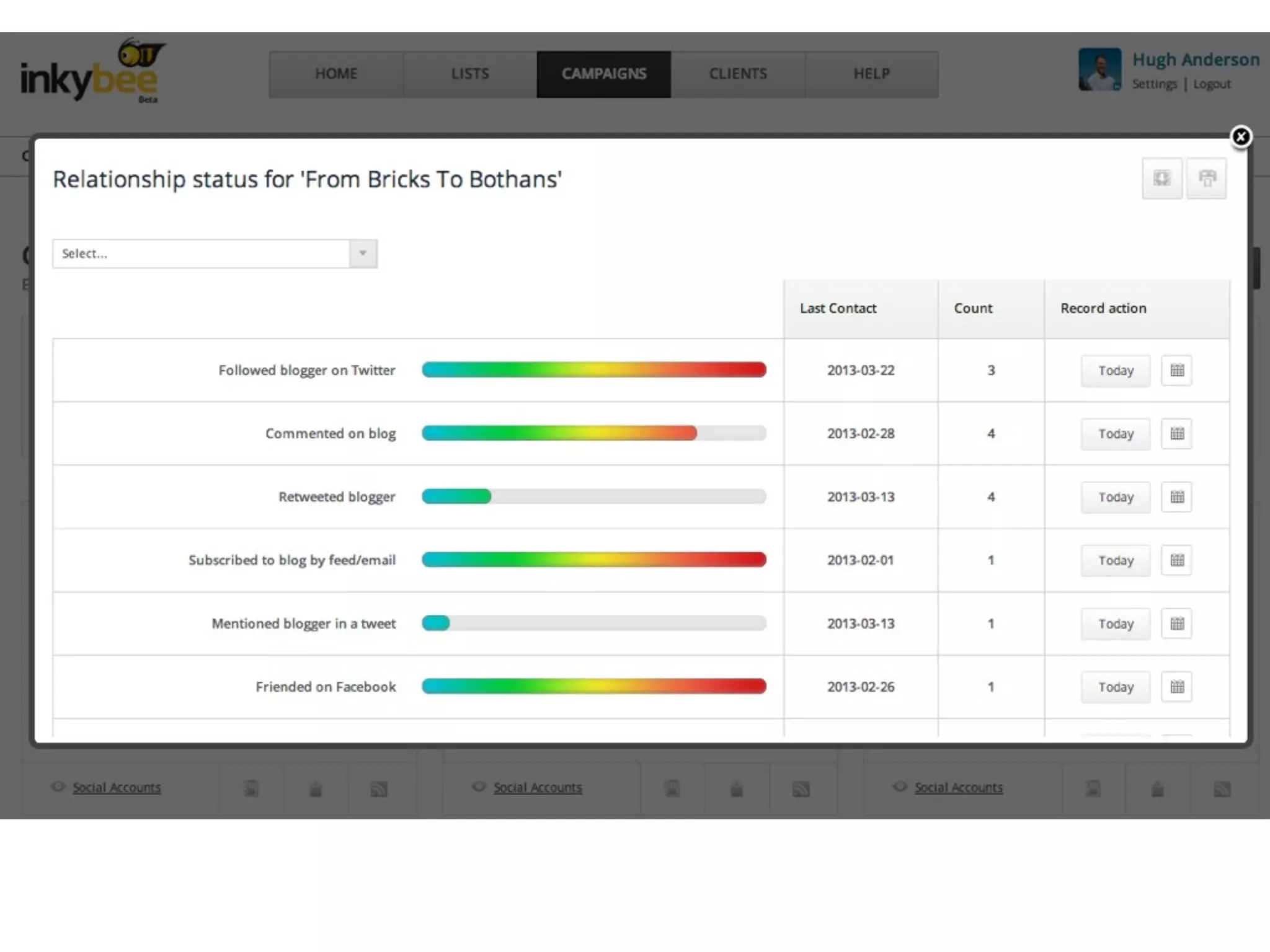Click Hugh Anderson's profile photo
This screenshot has height=952, width=1270.
point(1099,69)
